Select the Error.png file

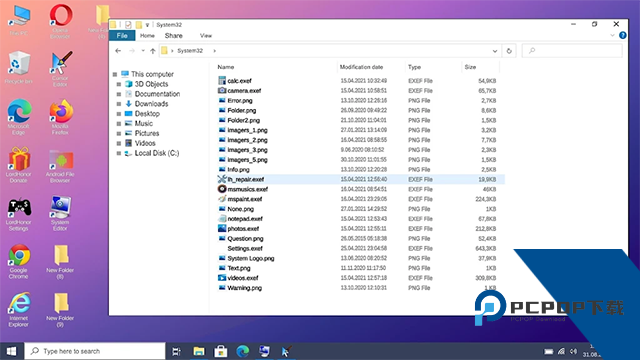[x=240, y=100]
